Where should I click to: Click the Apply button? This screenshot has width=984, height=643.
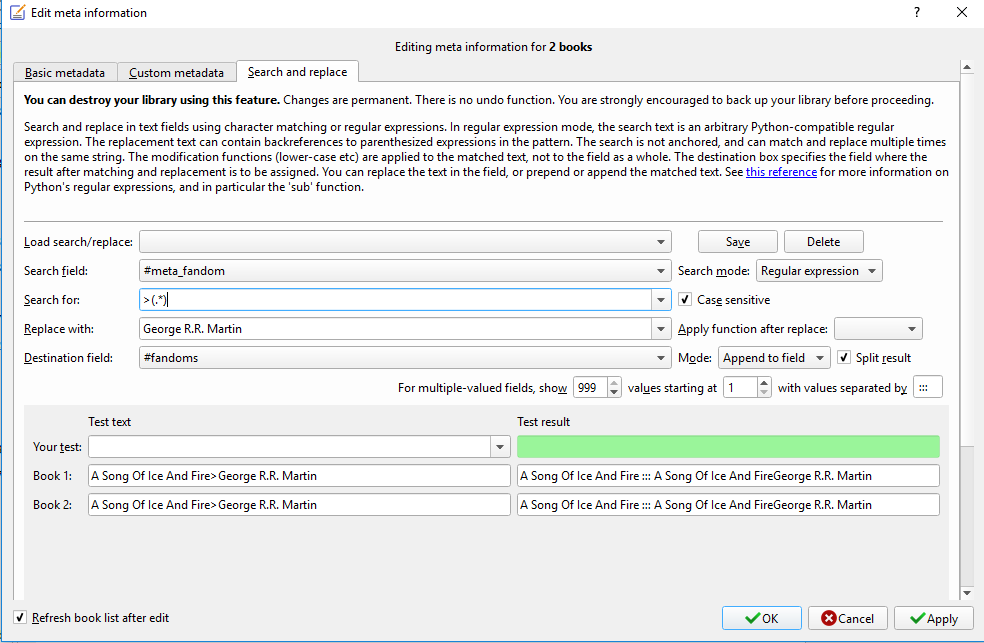point(933,618)
